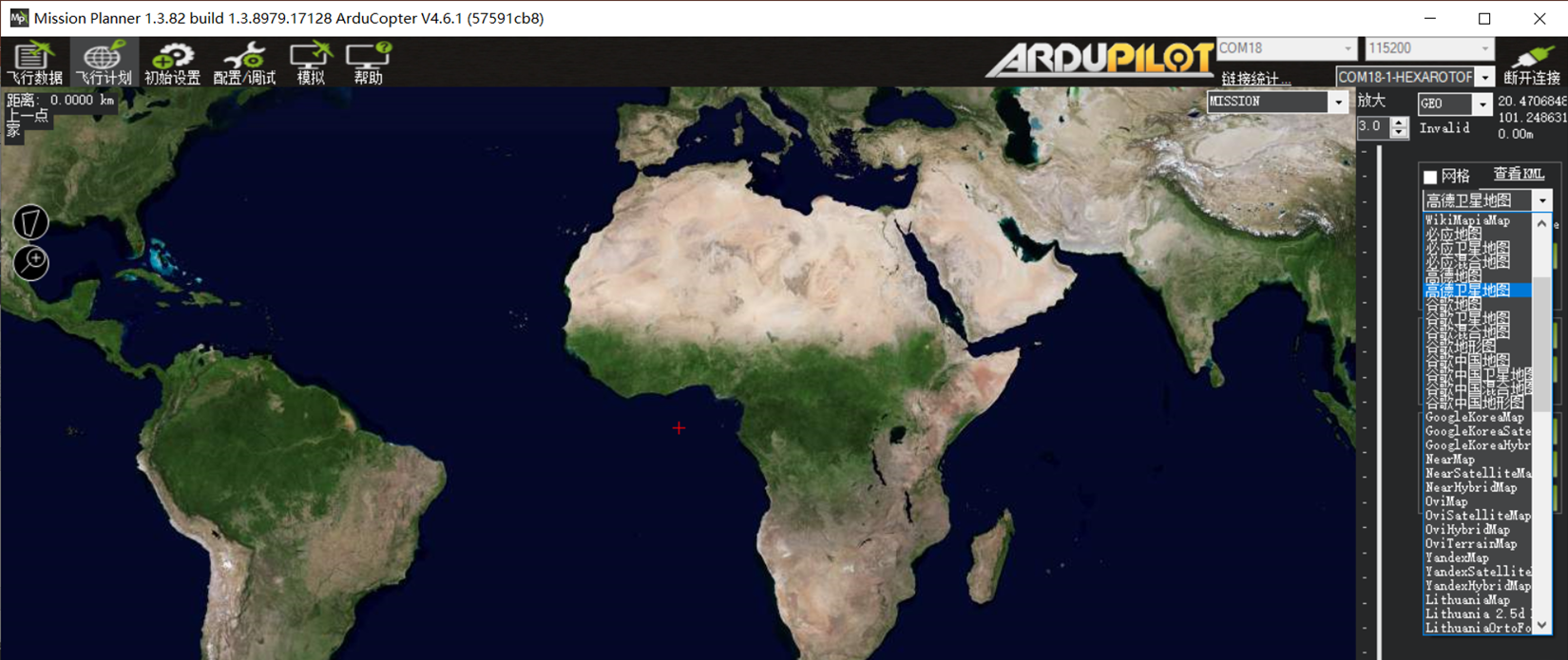Select YandexMap from the map list
1568x660 pixels.
click(1457, 557)
